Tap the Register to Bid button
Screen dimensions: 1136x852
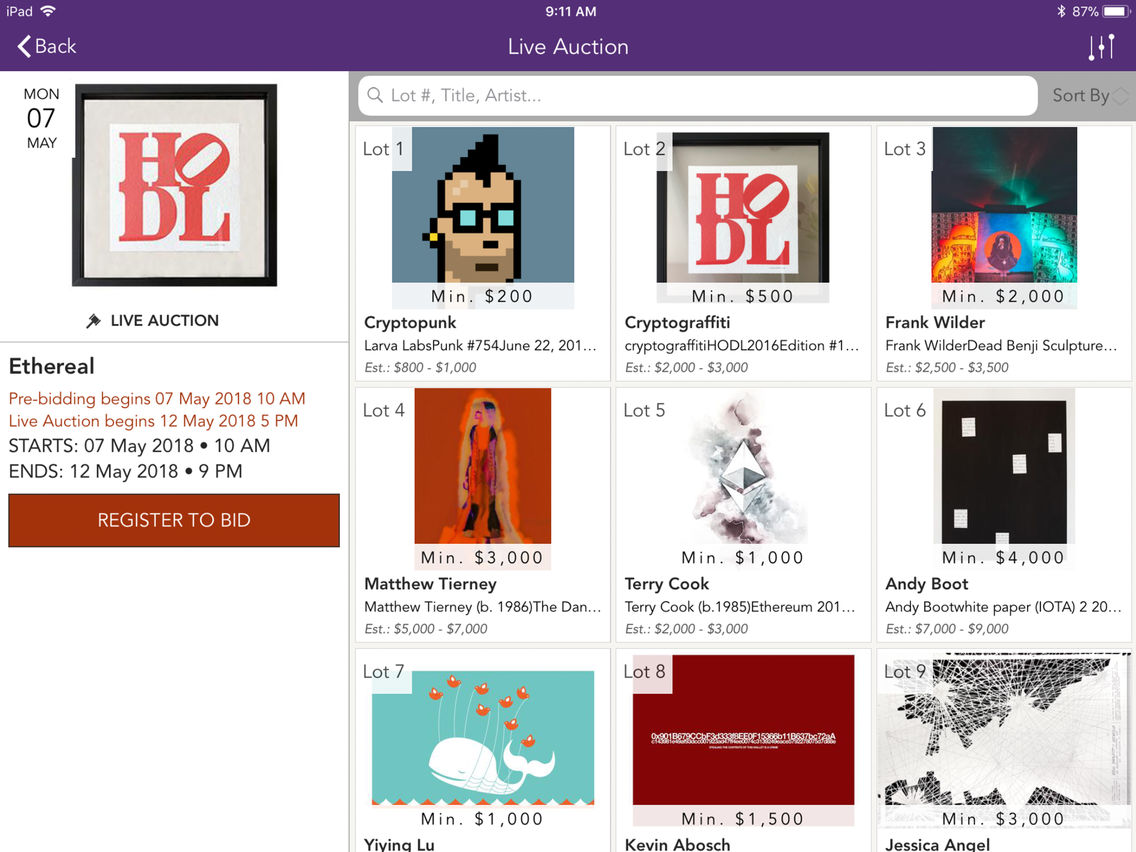click(x=174, y=520)
